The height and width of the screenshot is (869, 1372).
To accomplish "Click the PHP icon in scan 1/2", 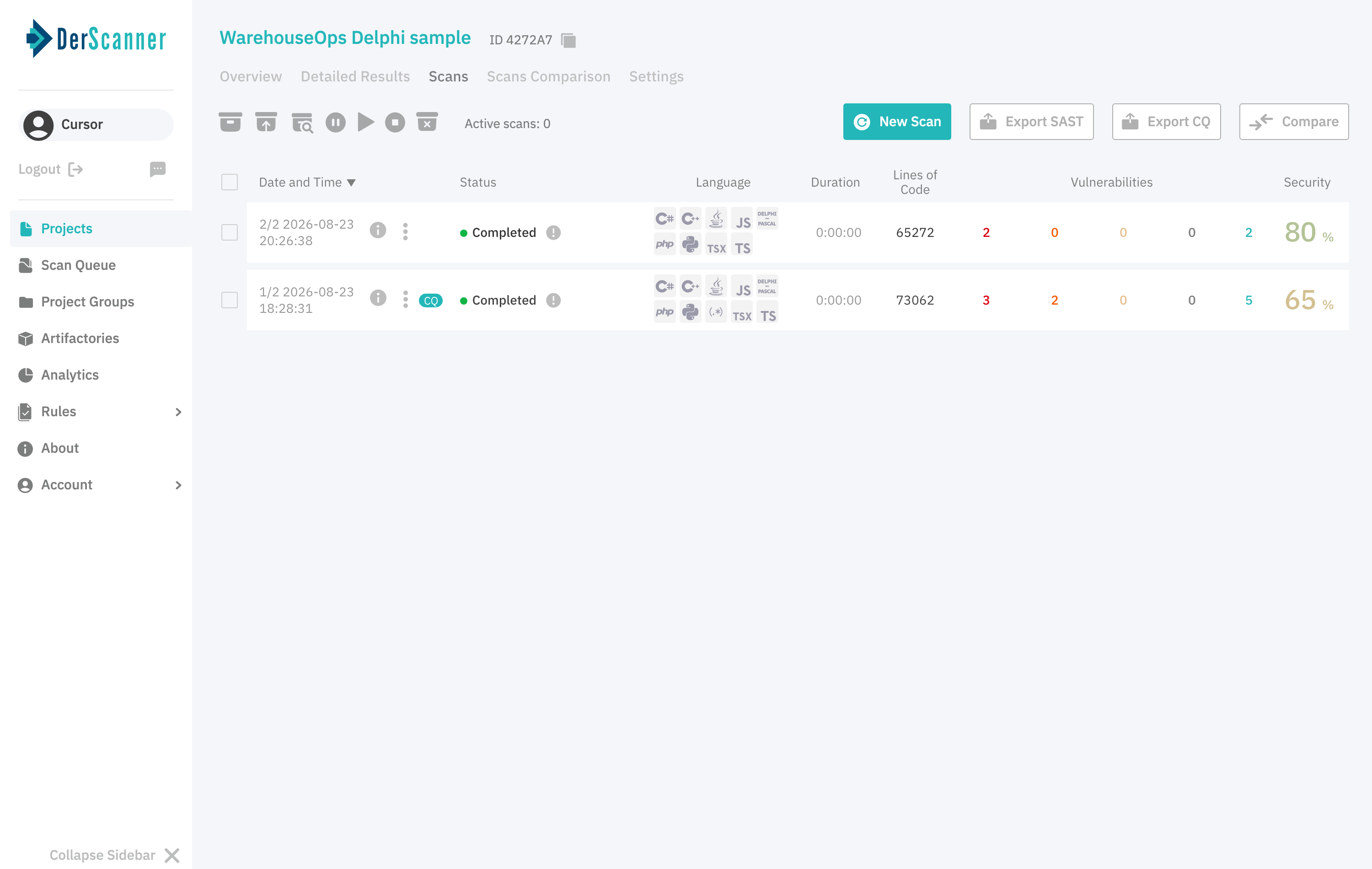I will click(665, 312).
